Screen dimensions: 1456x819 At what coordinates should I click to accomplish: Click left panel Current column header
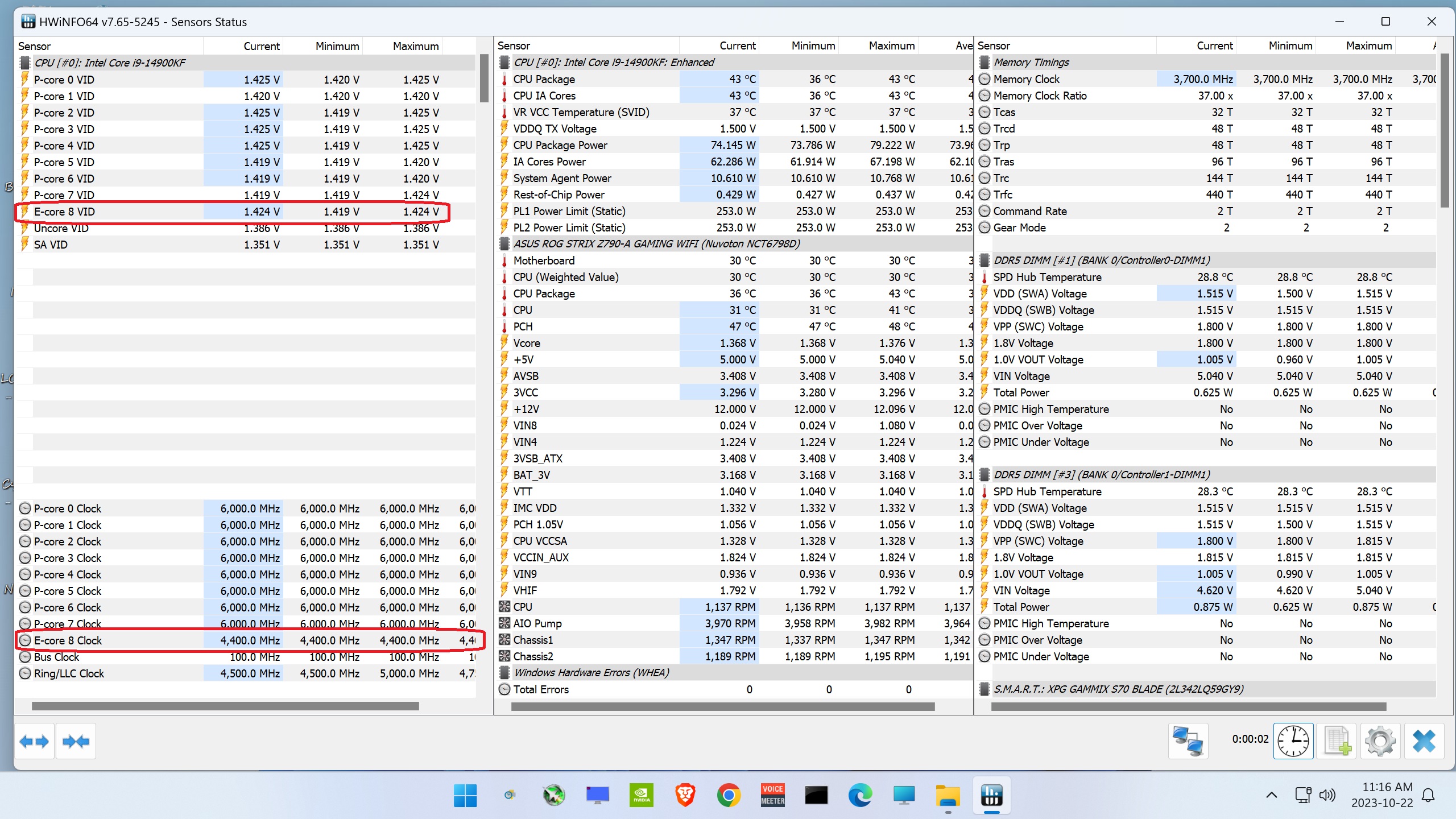click(x=243, y=46)
